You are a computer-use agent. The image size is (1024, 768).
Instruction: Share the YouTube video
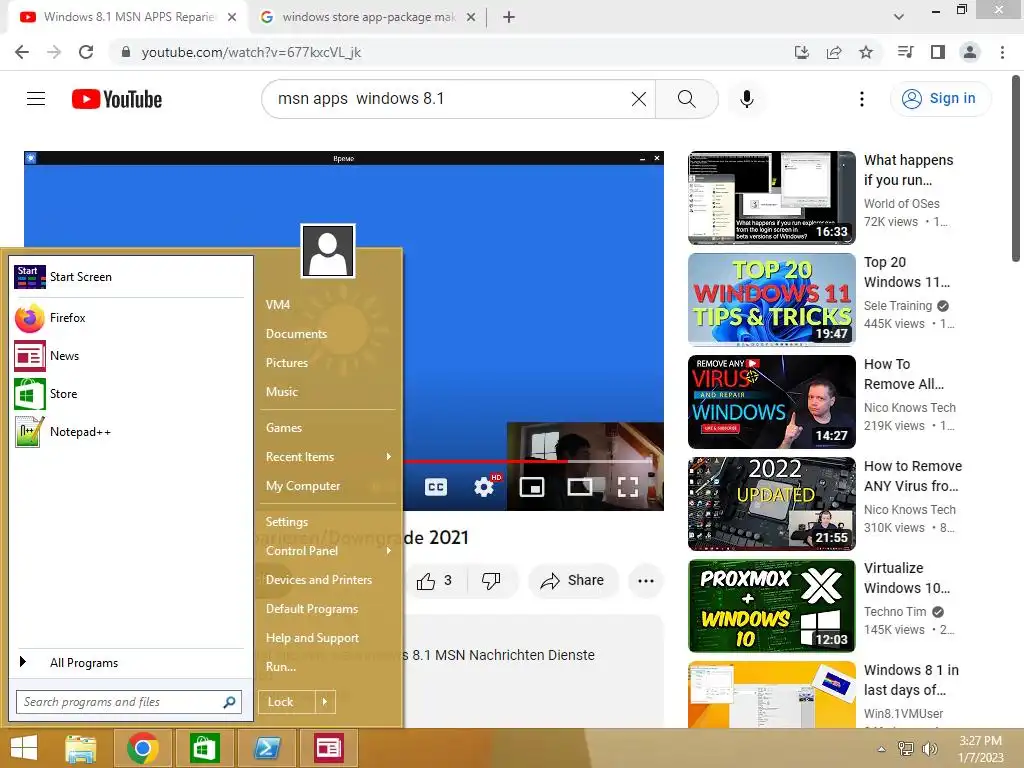pos(573,581)
